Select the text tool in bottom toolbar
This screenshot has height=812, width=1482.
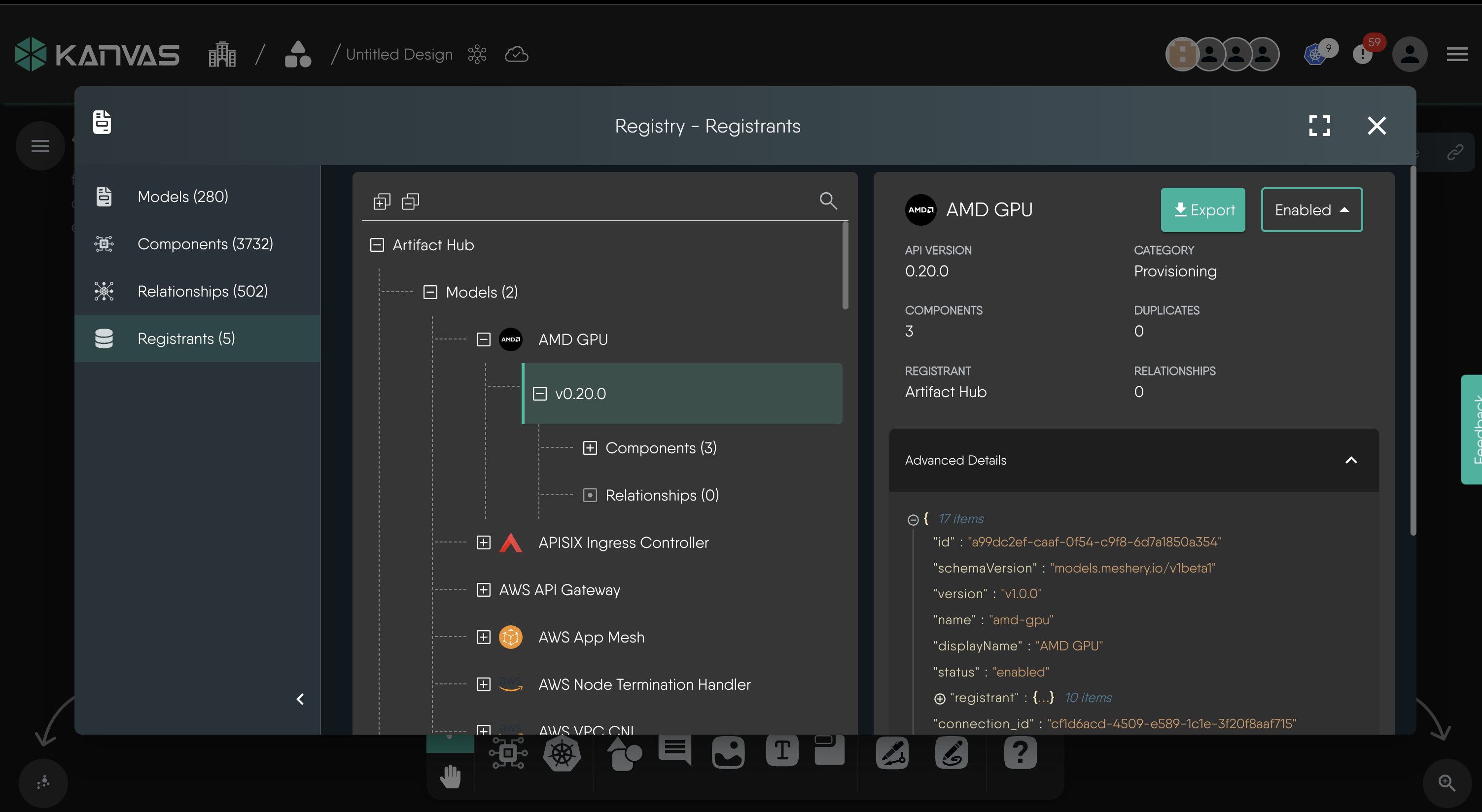click(x=782, y=751)
